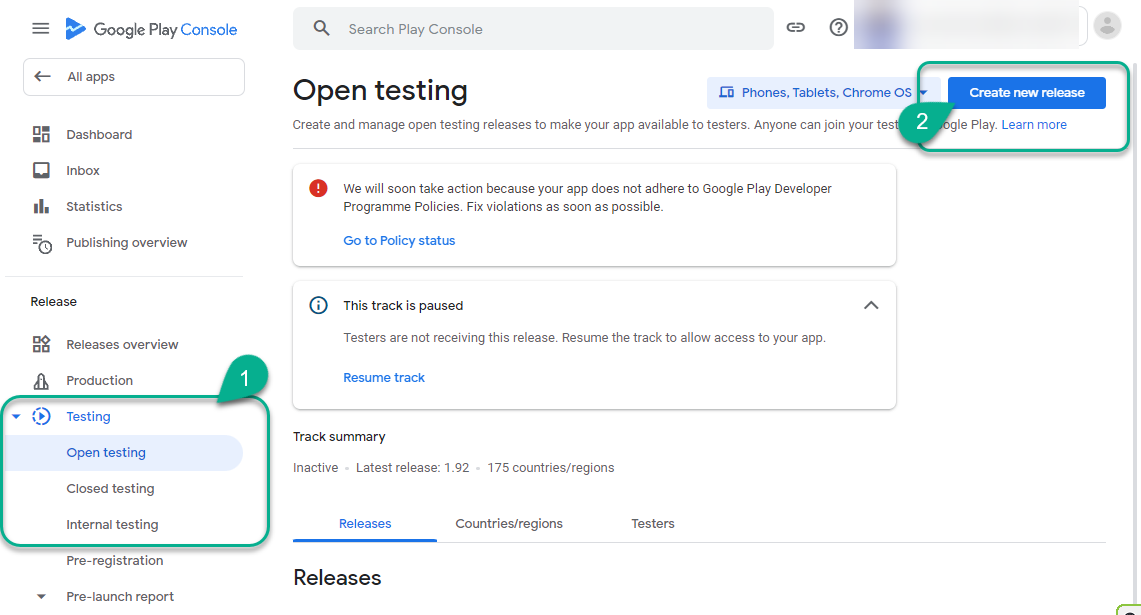Collapse the Testing section arrow
The height and width of the screenshot is (615, 1141).
(16, 417)
